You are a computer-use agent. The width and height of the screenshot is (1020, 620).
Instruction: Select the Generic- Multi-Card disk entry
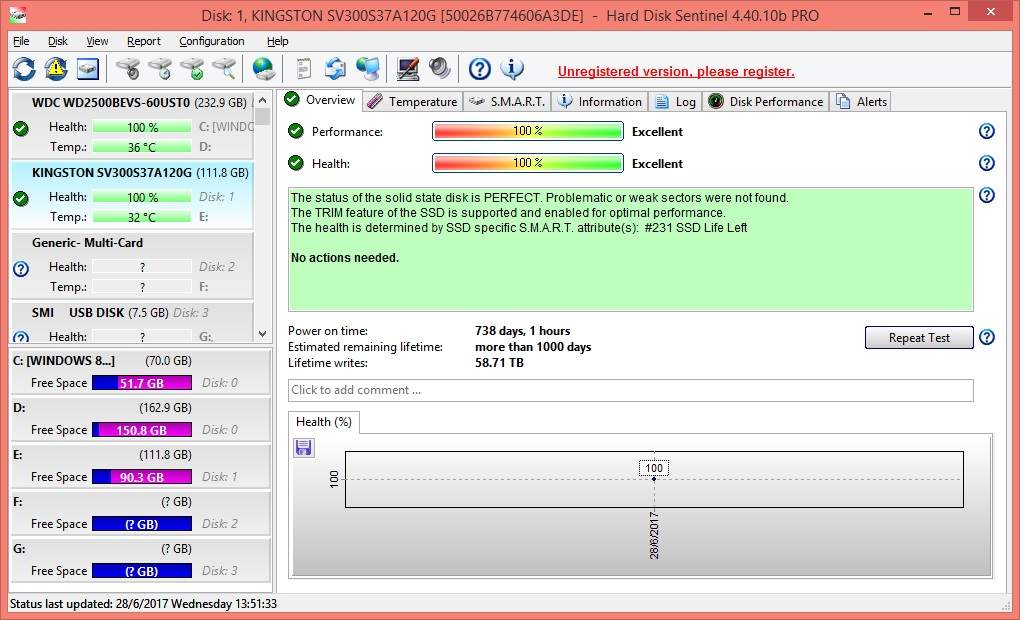[87, 243]
